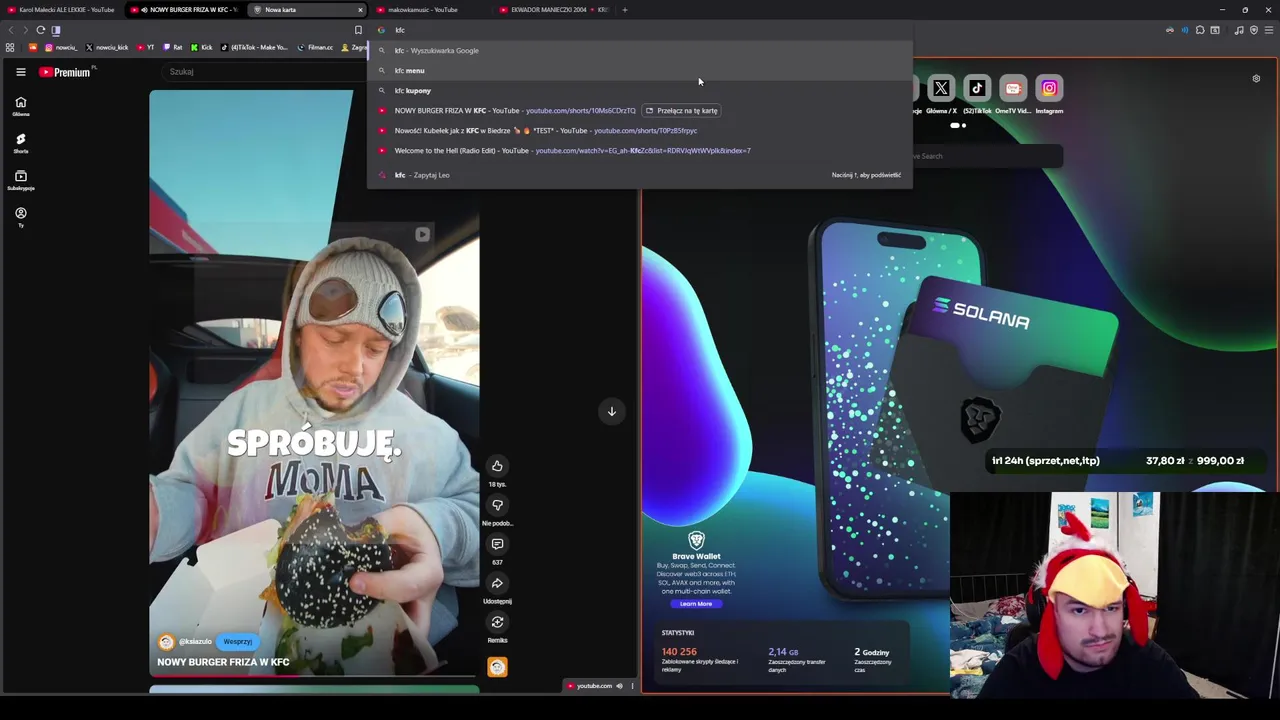Open the short's sound avatar thumbnail
Viewport: 1280px width, 720px height.
click(497, 667)
